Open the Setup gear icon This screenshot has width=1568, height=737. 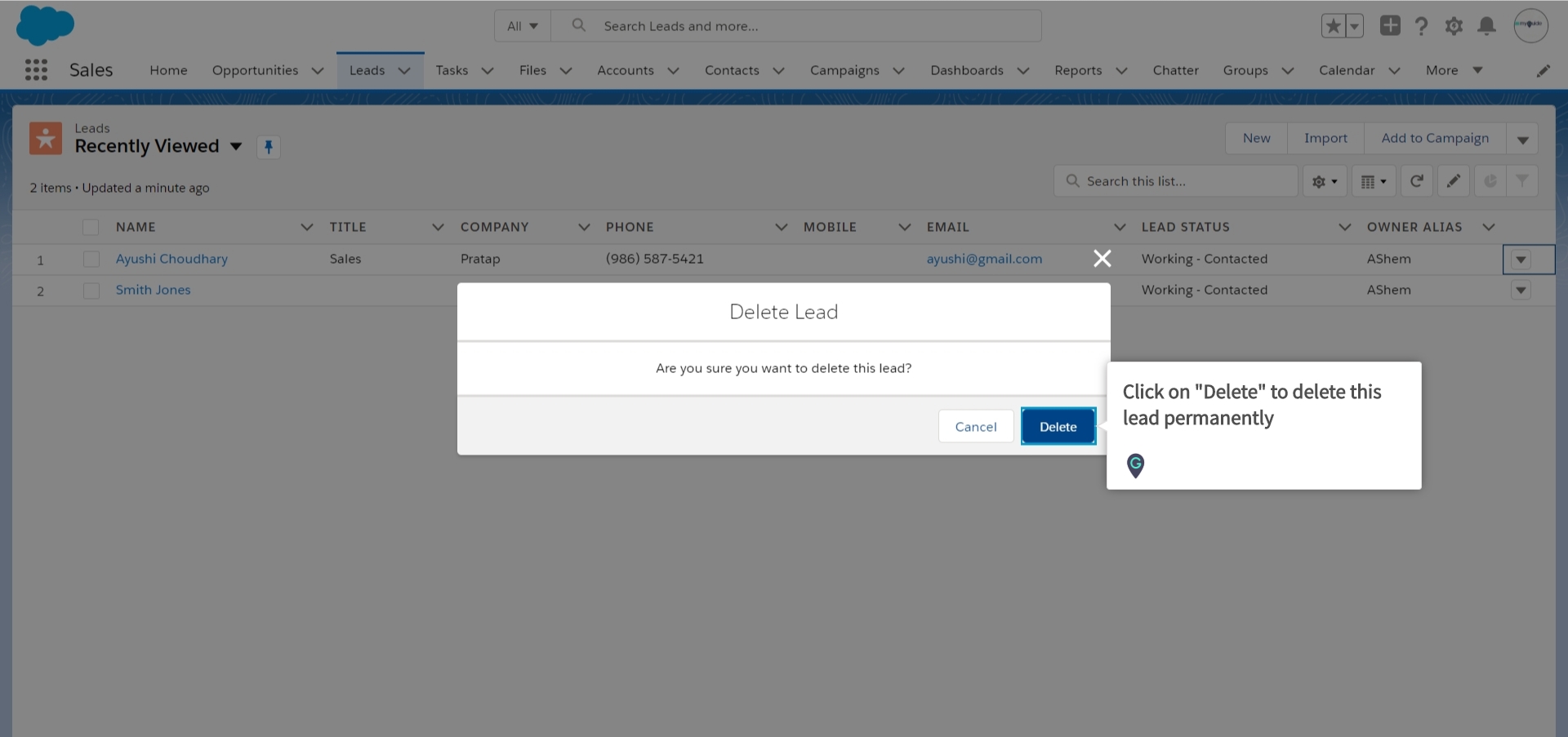point(1454,25)
